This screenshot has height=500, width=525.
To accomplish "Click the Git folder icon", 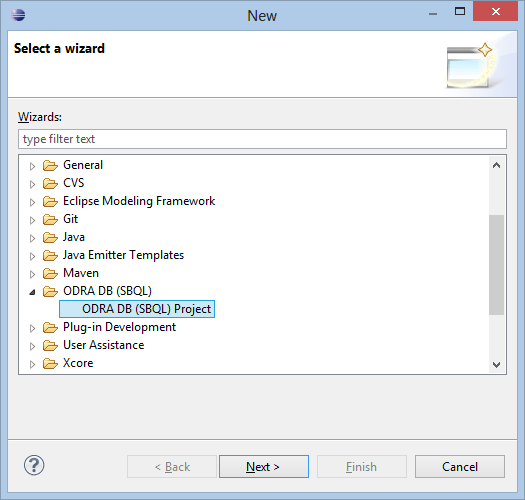I will point(50,220).
